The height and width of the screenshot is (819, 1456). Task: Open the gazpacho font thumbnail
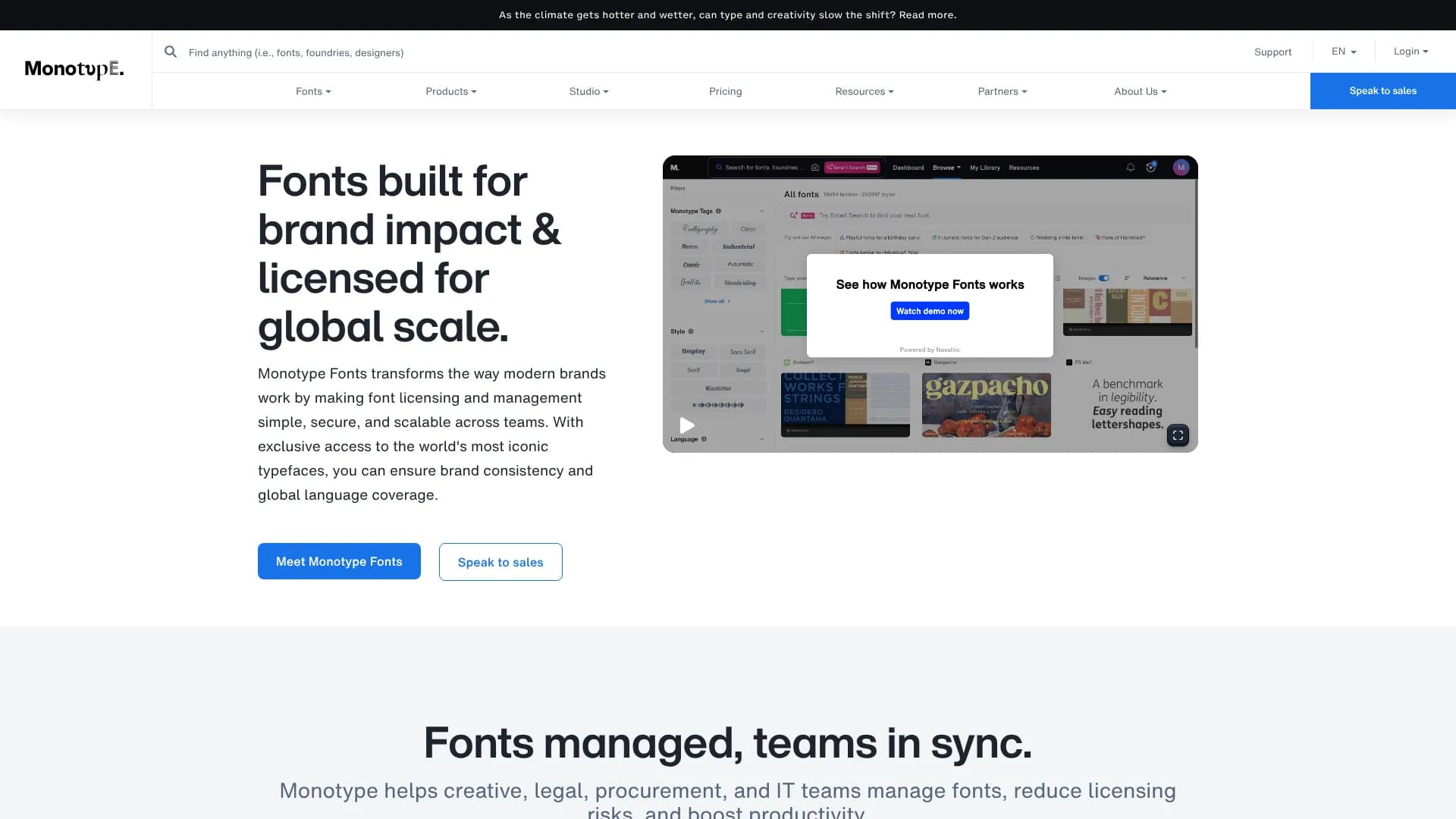point(987,405)
